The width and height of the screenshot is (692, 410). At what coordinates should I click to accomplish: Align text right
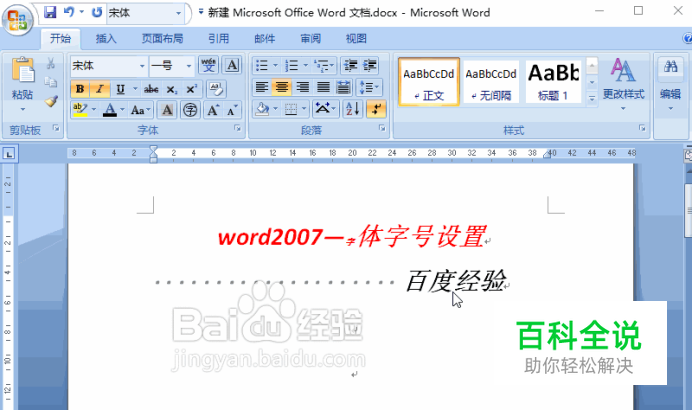pos(303,87)
